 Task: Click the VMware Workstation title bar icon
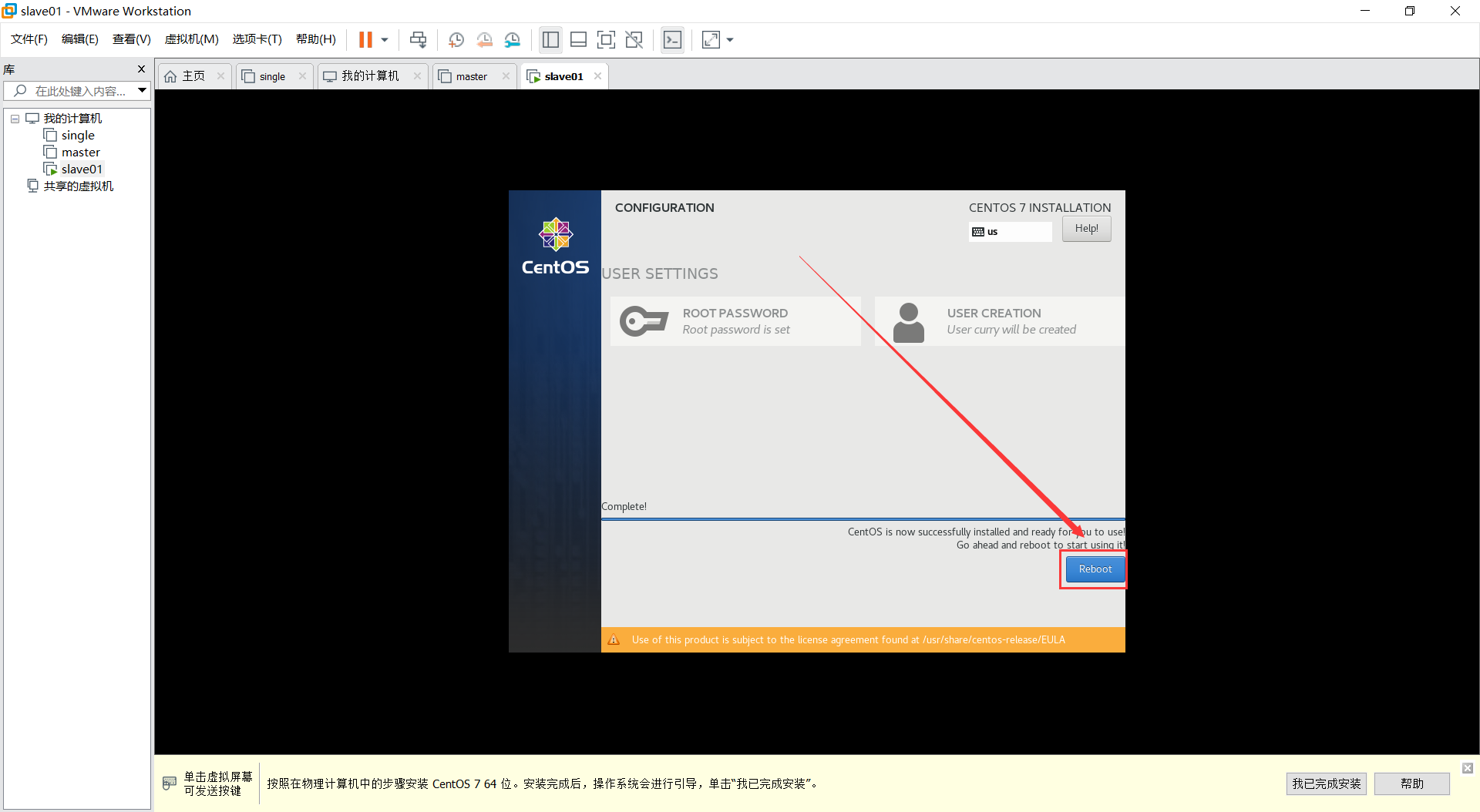pyautogui.click(x=9, y=11)
